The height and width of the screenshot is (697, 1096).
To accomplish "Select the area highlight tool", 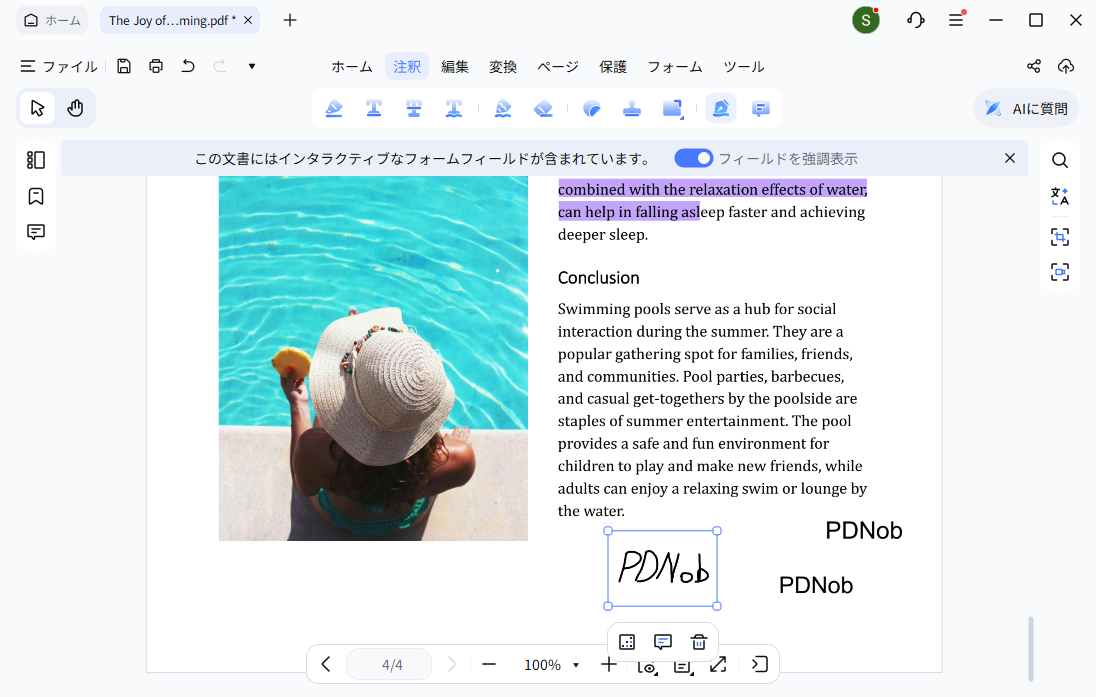I will click(503, 108).
